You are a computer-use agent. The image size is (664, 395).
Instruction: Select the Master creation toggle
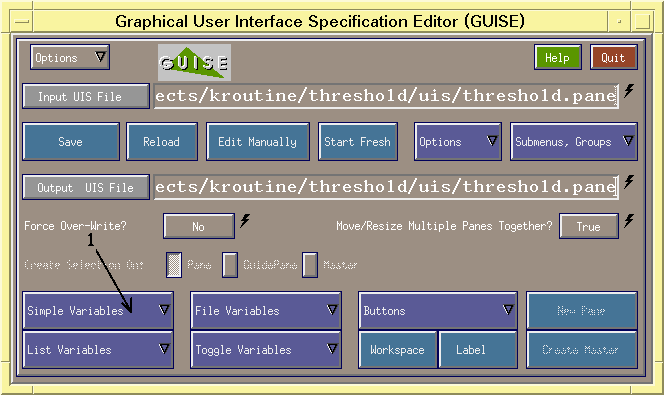(310, 265)
